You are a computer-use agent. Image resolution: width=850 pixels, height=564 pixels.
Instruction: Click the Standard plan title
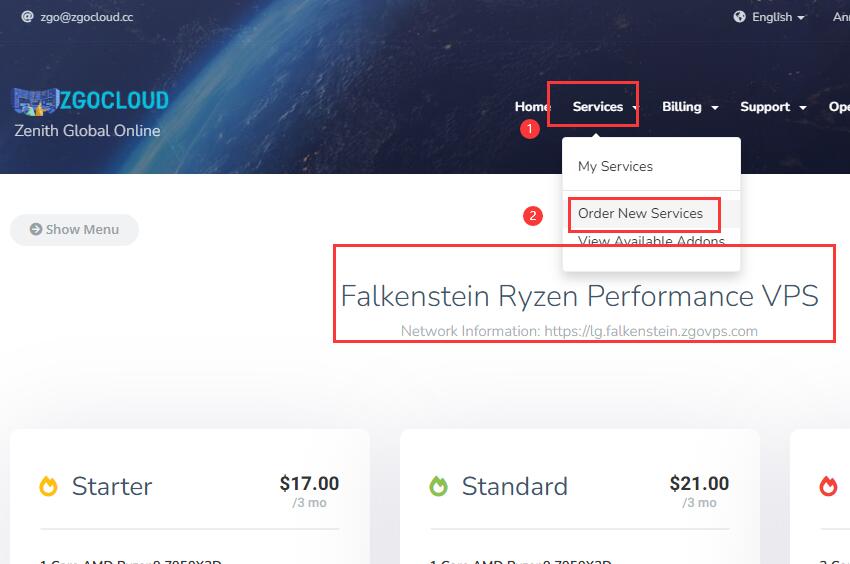pos(515,486)
